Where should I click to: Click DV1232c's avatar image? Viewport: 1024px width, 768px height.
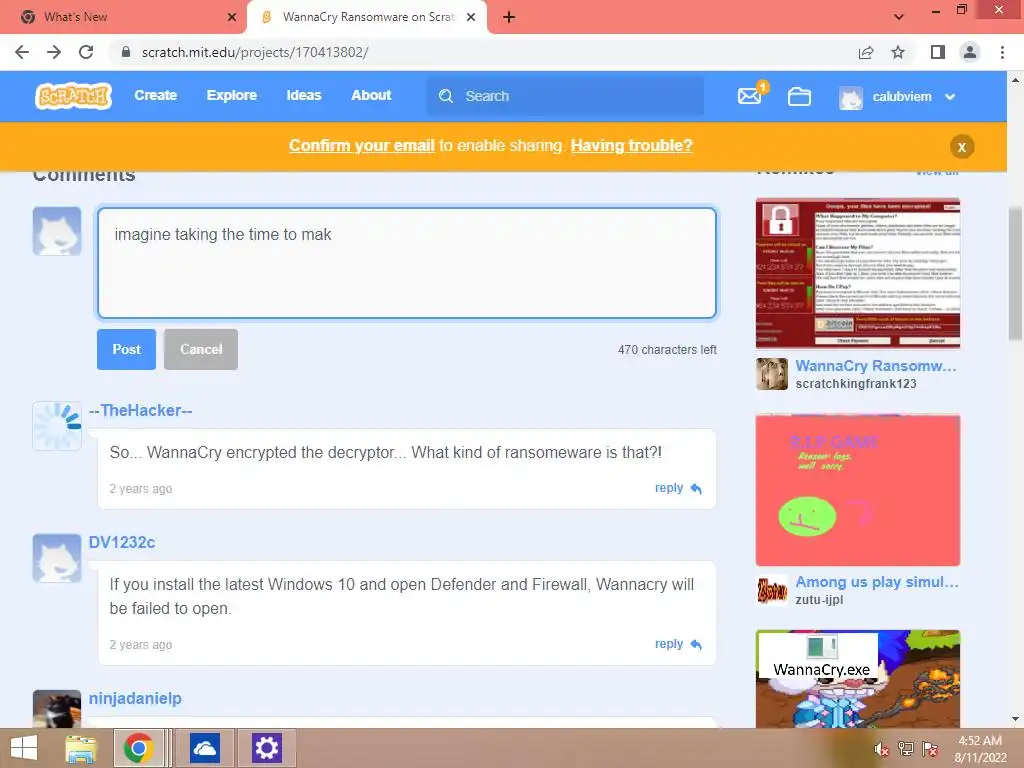tap(57, 558)
